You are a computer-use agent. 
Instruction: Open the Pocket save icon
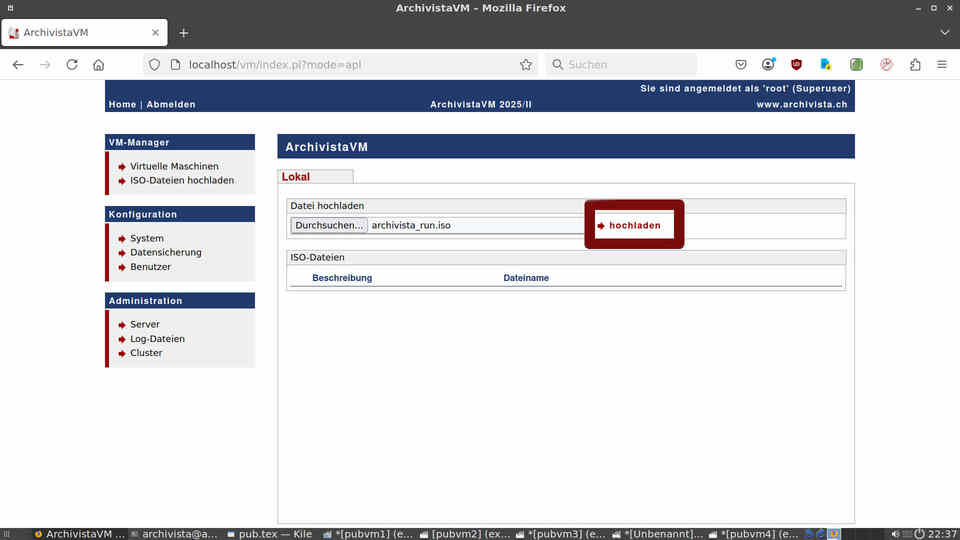click(741, 64)
